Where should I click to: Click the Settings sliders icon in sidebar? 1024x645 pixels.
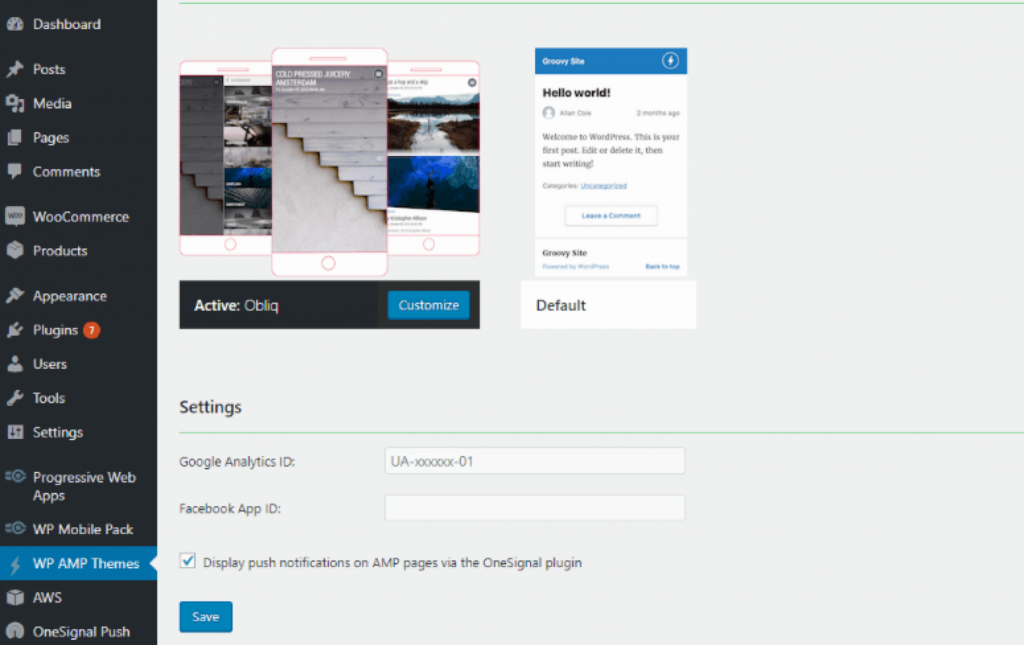(15, 432)
